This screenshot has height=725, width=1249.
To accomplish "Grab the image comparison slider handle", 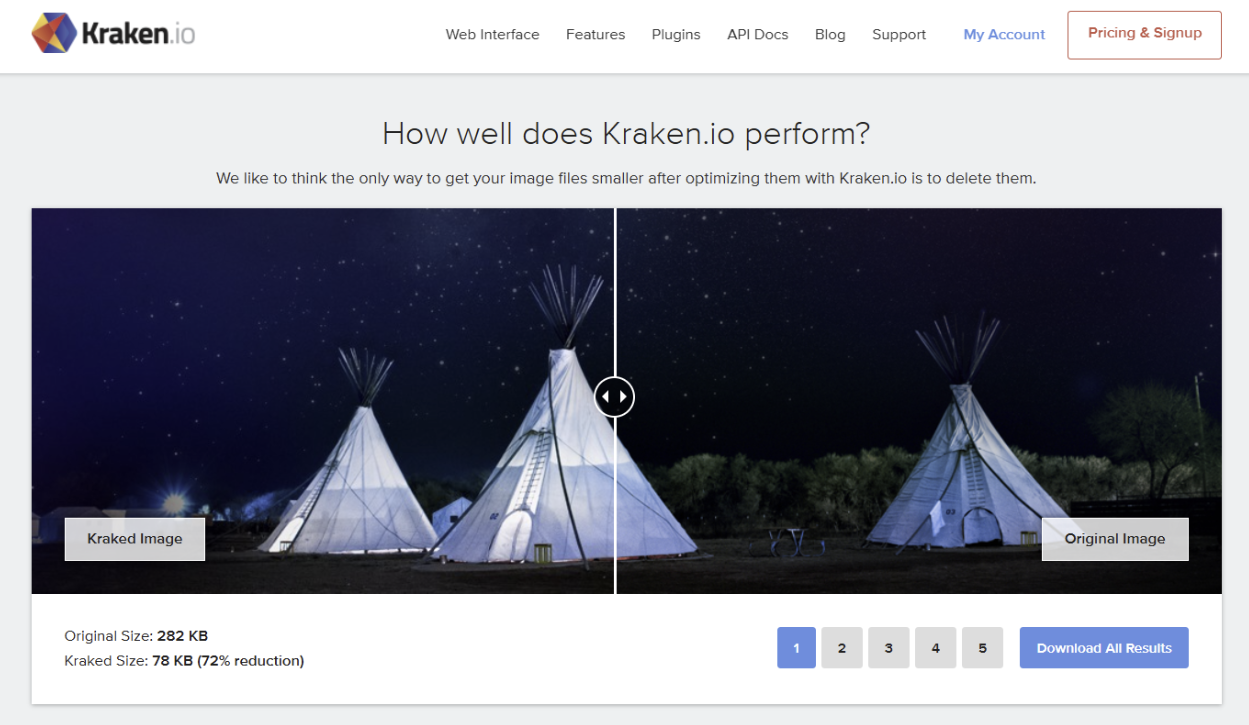I will click(614, 396).
